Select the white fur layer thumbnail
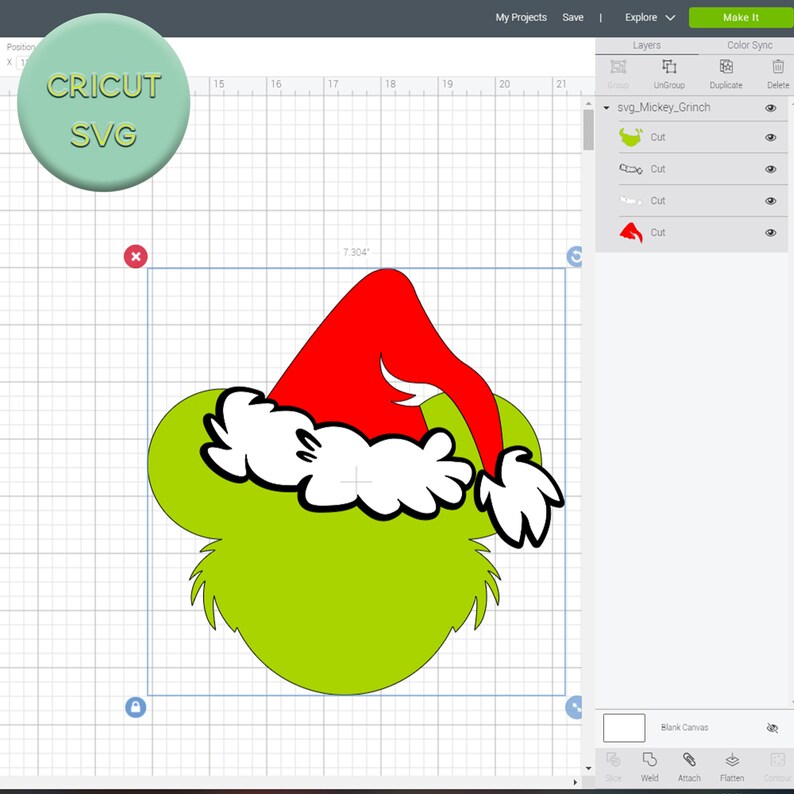Viewport: 794px width, 794px height. tap(630, 201)
